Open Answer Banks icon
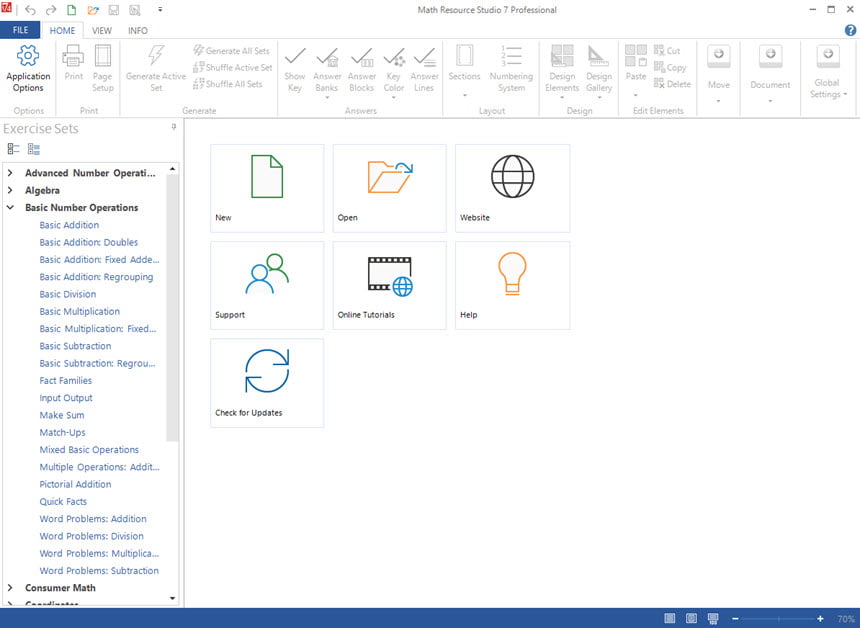 (x=327, y=56)
